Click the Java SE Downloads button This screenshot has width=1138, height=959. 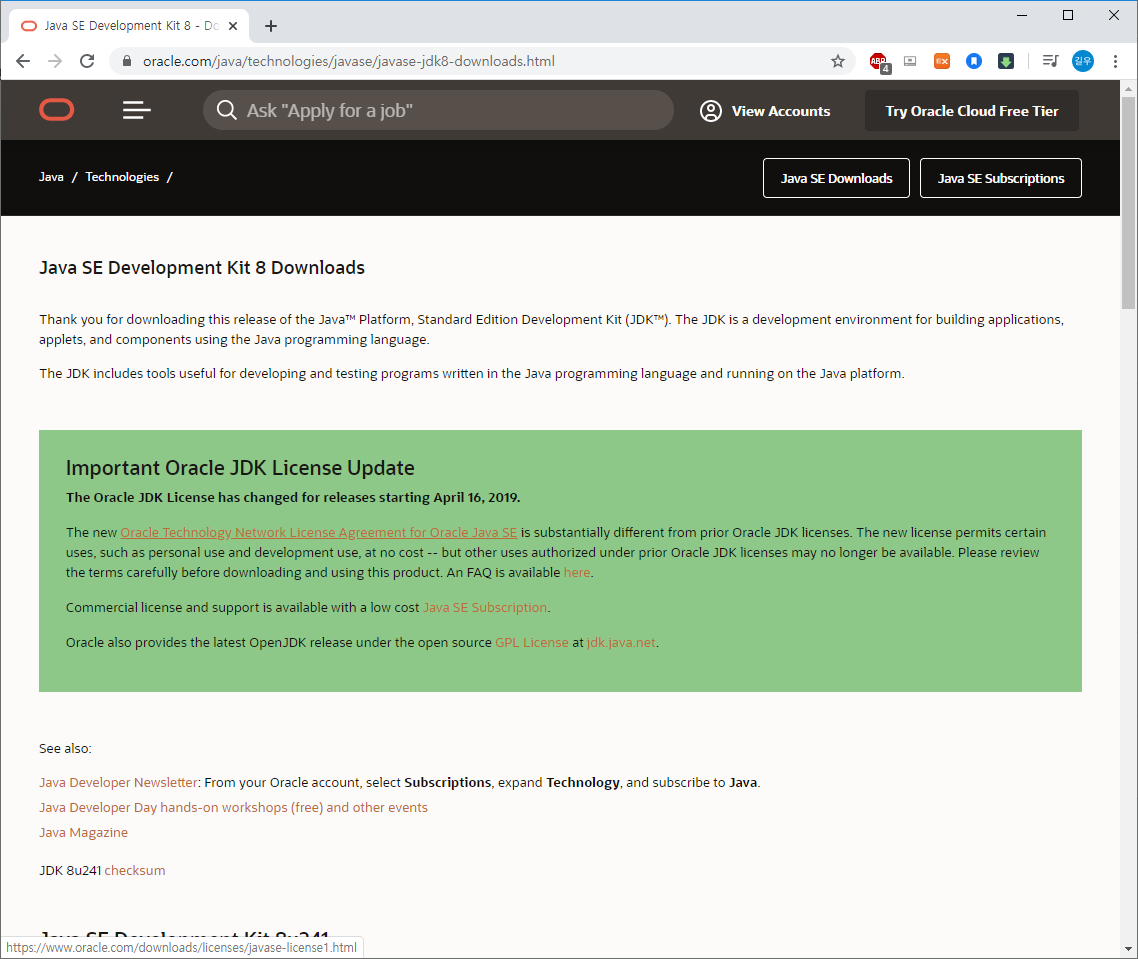tap(836, 178)
